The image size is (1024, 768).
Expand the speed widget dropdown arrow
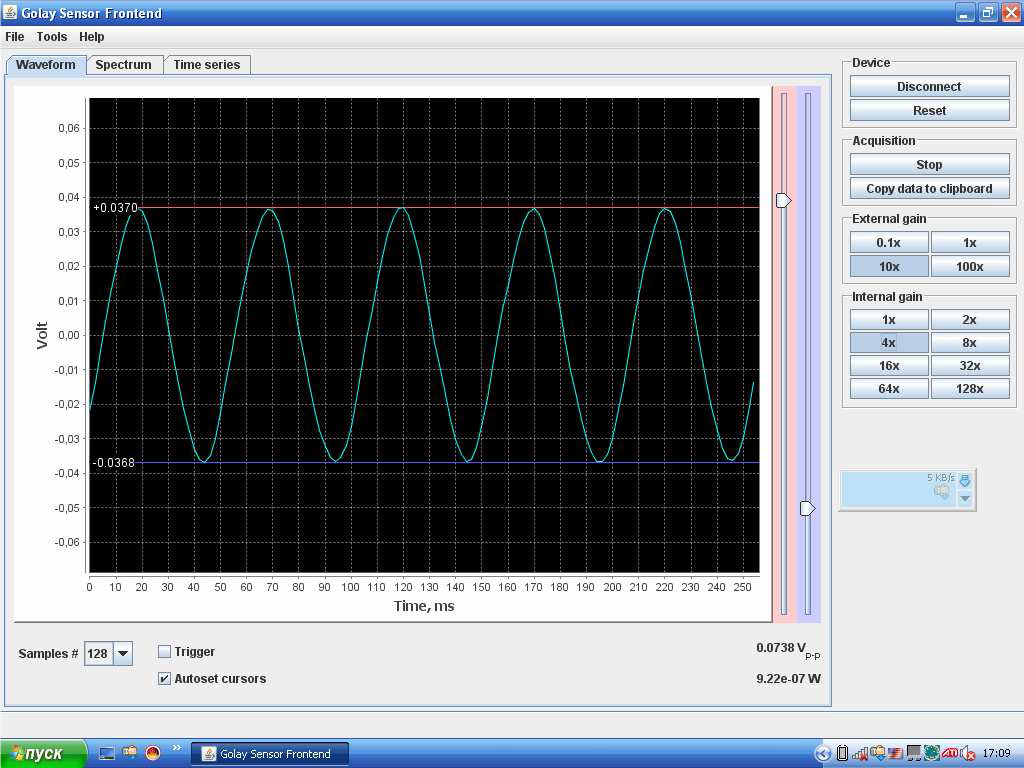tap(965, 498)
